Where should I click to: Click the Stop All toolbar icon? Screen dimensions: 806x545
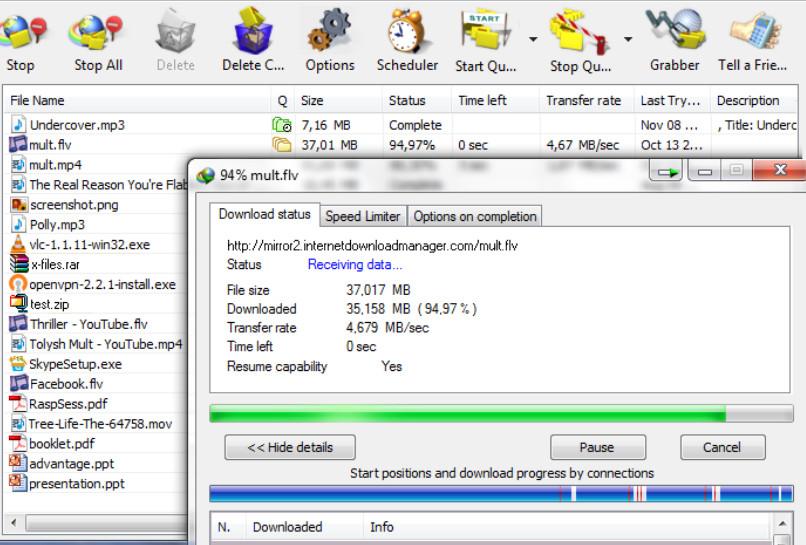(97, 32)
